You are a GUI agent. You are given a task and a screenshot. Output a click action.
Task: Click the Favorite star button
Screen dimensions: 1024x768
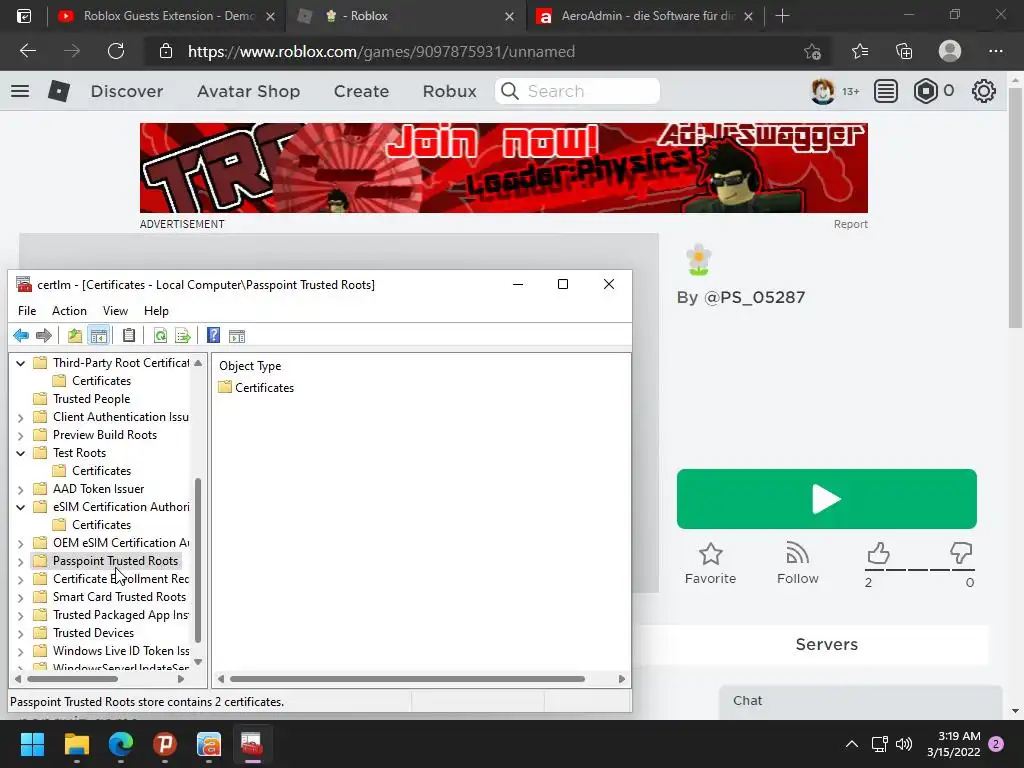coord(711,564)
